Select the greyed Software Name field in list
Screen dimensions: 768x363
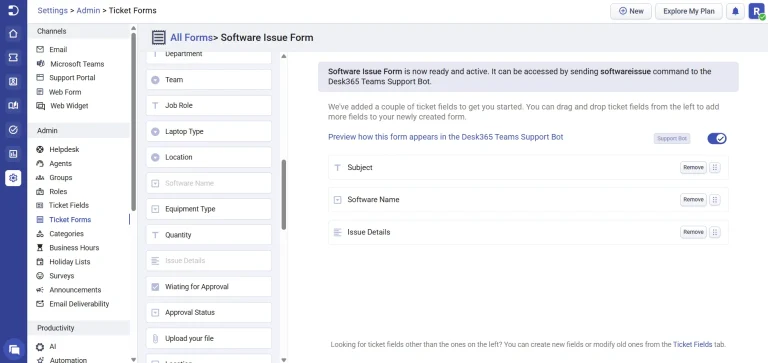pos(209,183)
